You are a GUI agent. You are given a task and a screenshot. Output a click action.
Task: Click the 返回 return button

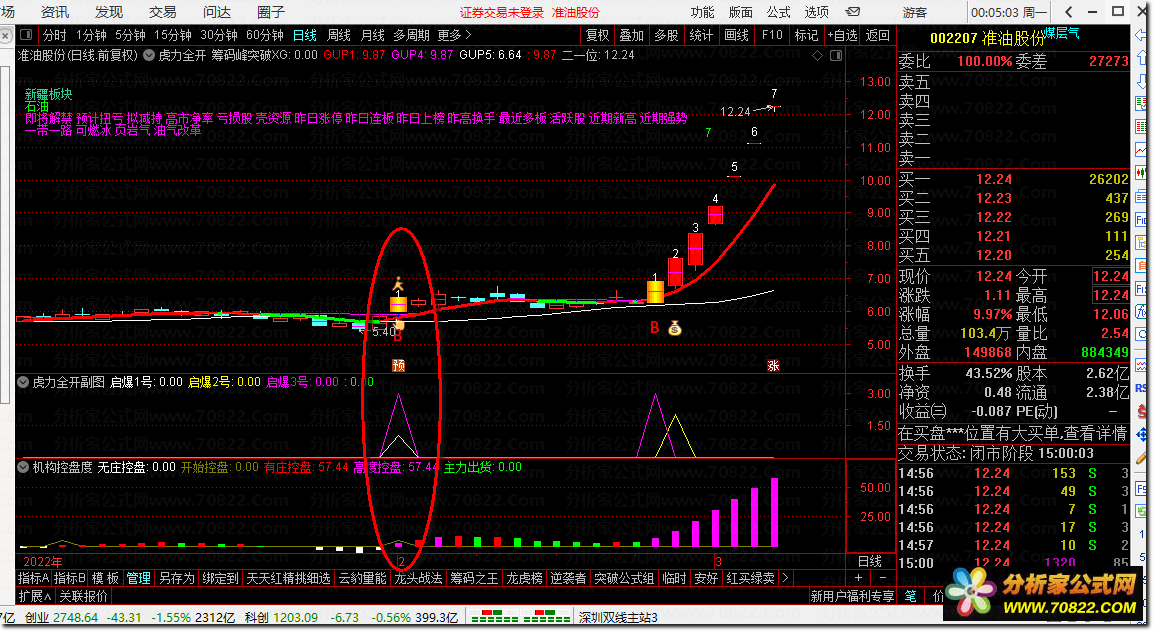click(877, 35)
